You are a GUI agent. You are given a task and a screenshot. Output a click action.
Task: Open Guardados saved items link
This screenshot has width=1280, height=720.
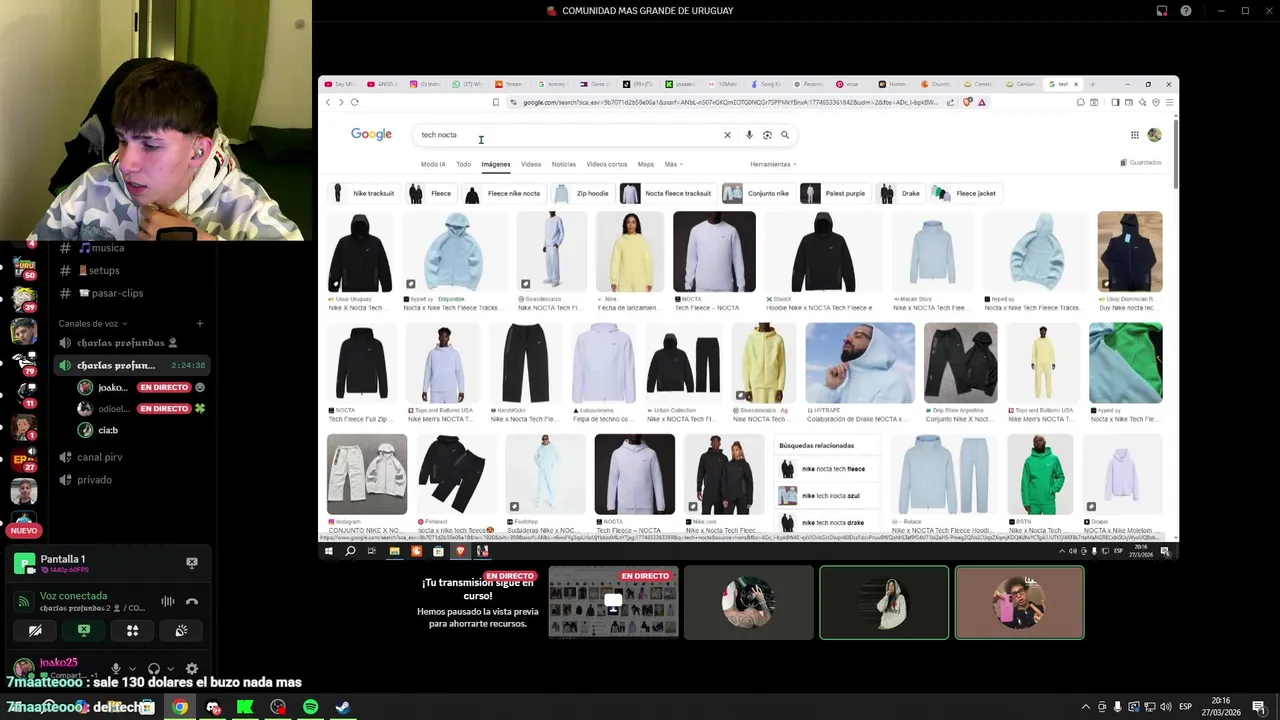pos(1141,163)
